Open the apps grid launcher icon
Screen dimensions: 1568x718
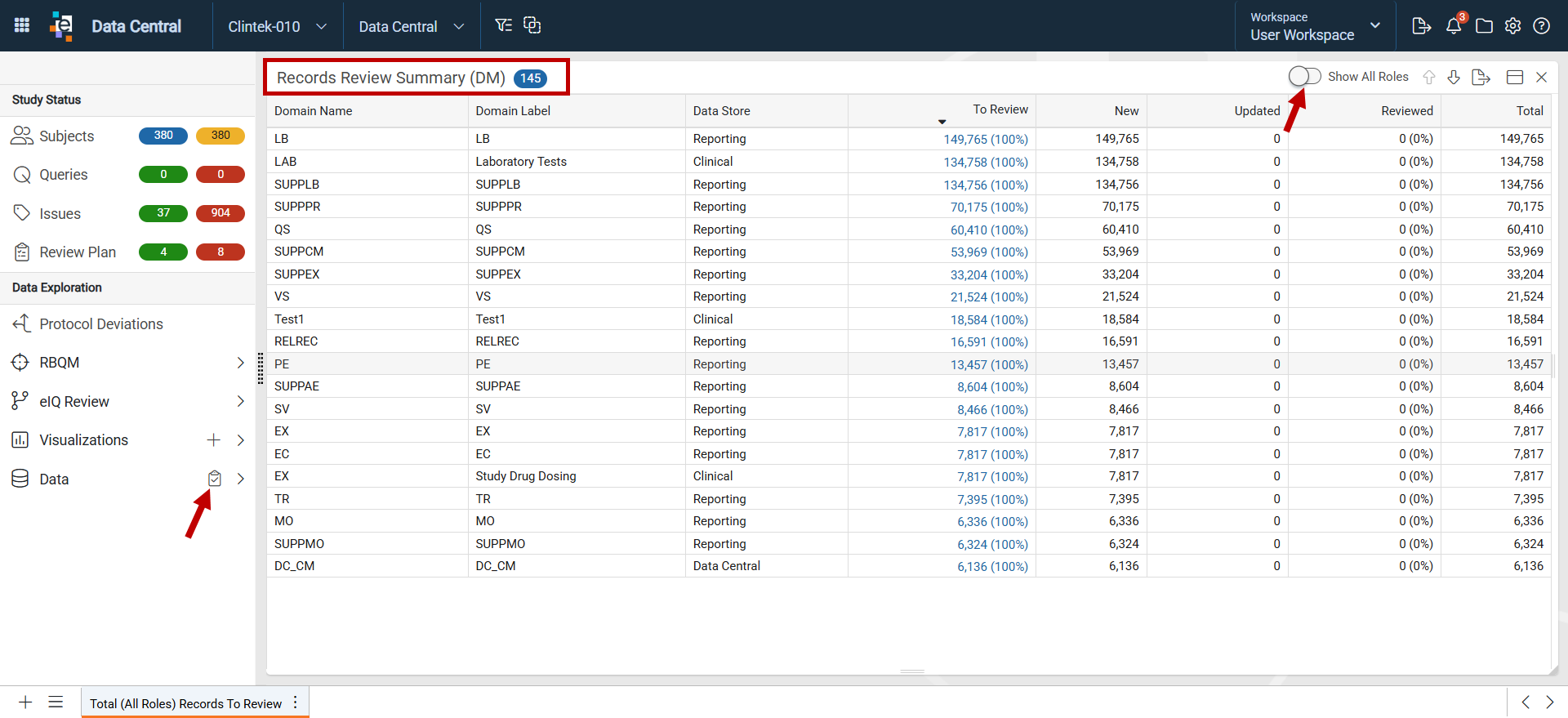22,25
